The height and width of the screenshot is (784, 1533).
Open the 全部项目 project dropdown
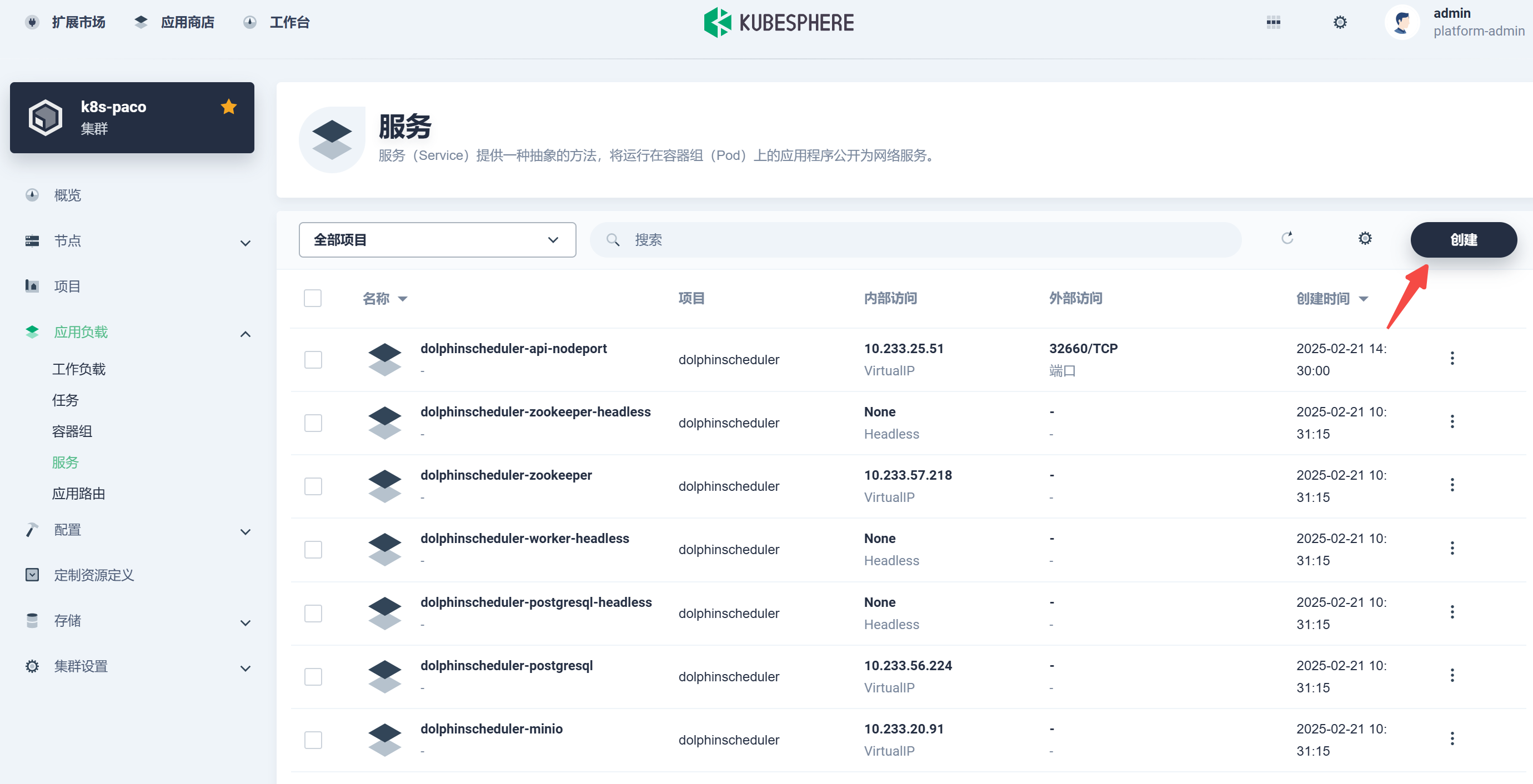(x=437, y=240)
